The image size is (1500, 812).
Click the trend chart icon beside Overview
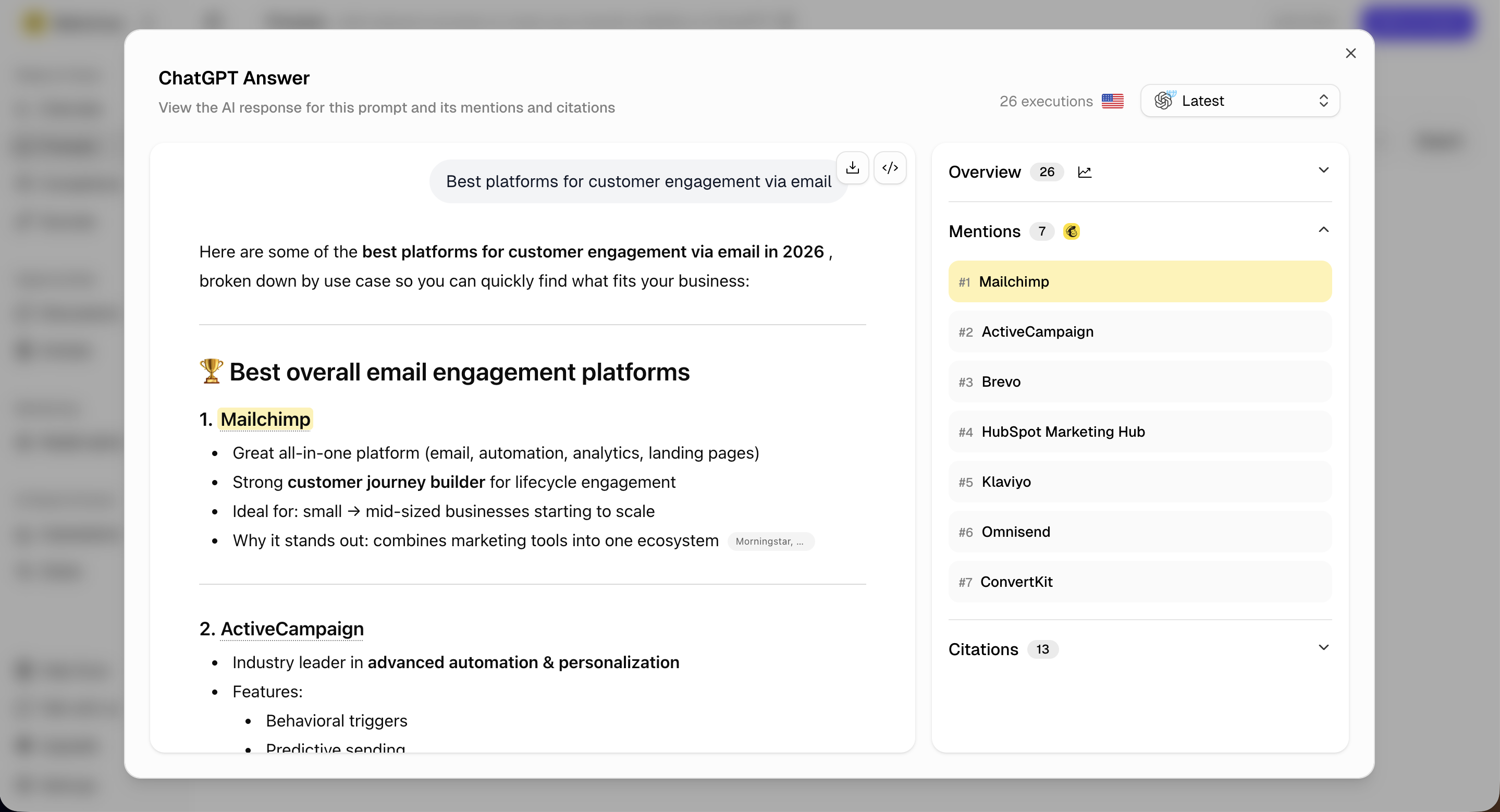[x=1084, y=171]
